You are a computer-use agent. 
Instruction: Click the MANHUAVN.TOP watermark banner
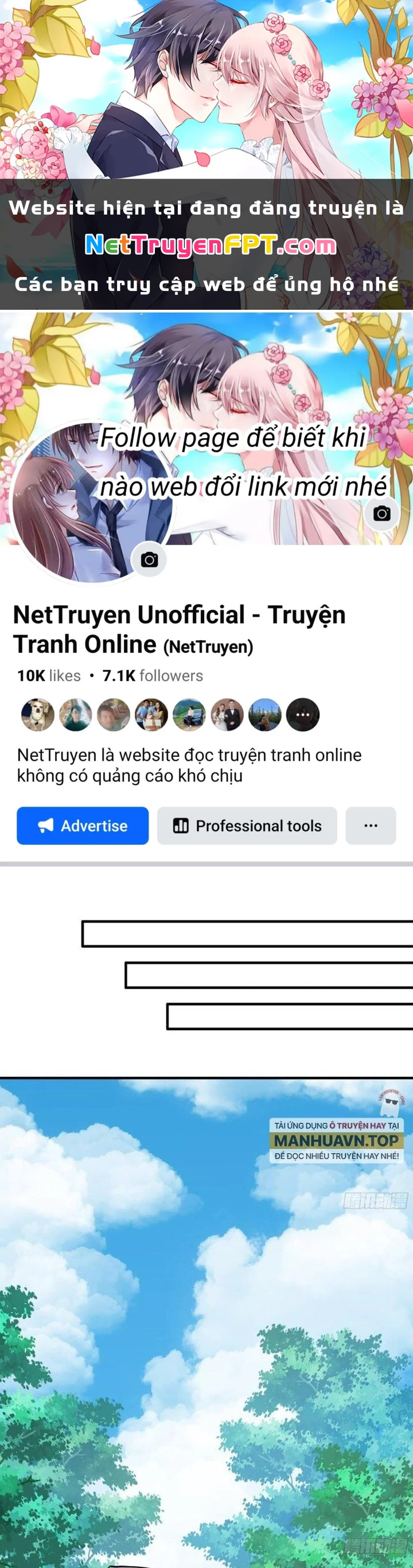[x=336, y=1141]
